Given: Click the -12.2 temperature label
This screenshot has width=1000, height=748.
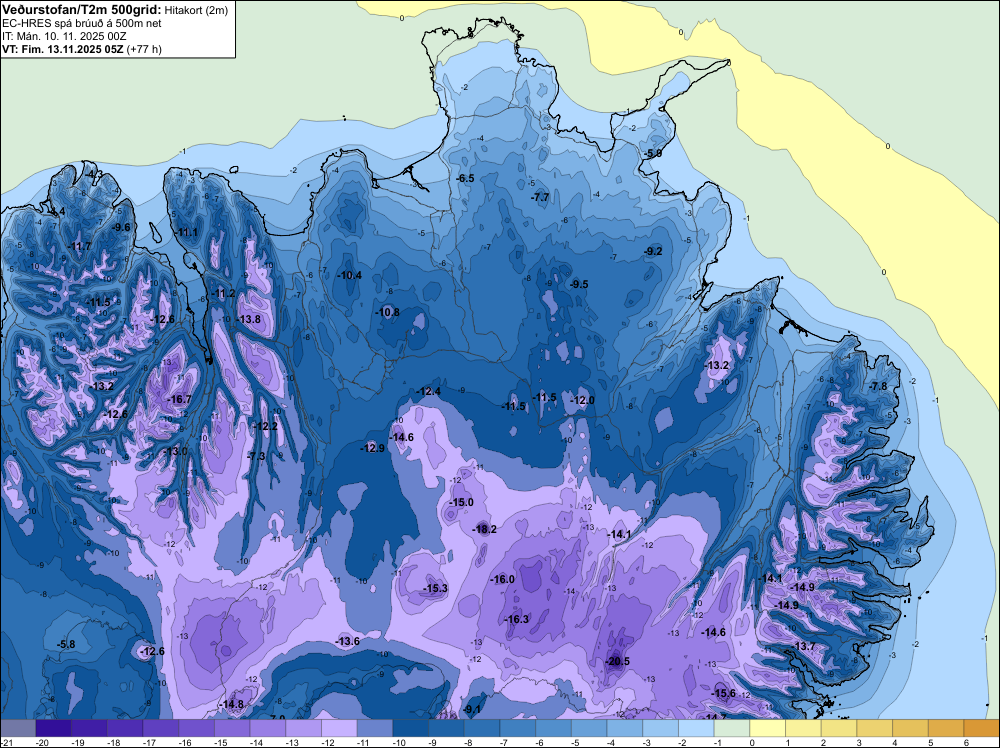Looking at the screenshot, I should point(266,426).
